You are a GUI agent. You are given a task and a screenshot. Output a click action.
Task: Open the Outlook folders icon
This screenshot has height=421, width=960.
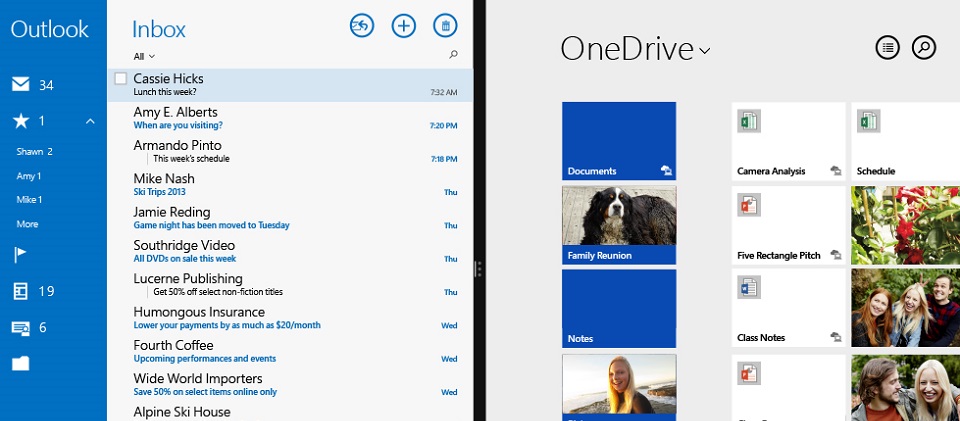coord(20,363)
